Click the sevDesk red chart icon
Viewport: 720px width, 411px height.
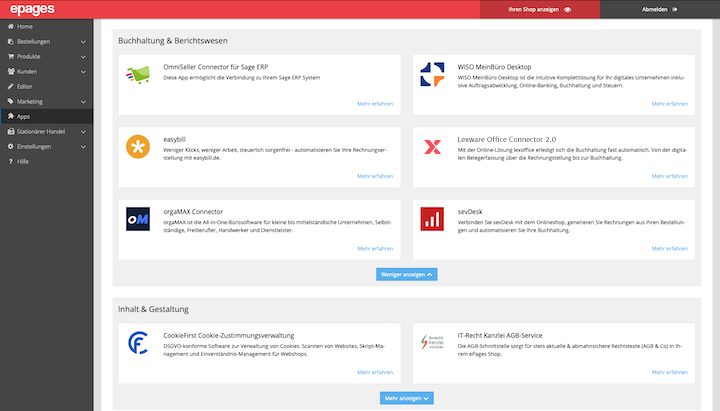(x=432, y=218)
